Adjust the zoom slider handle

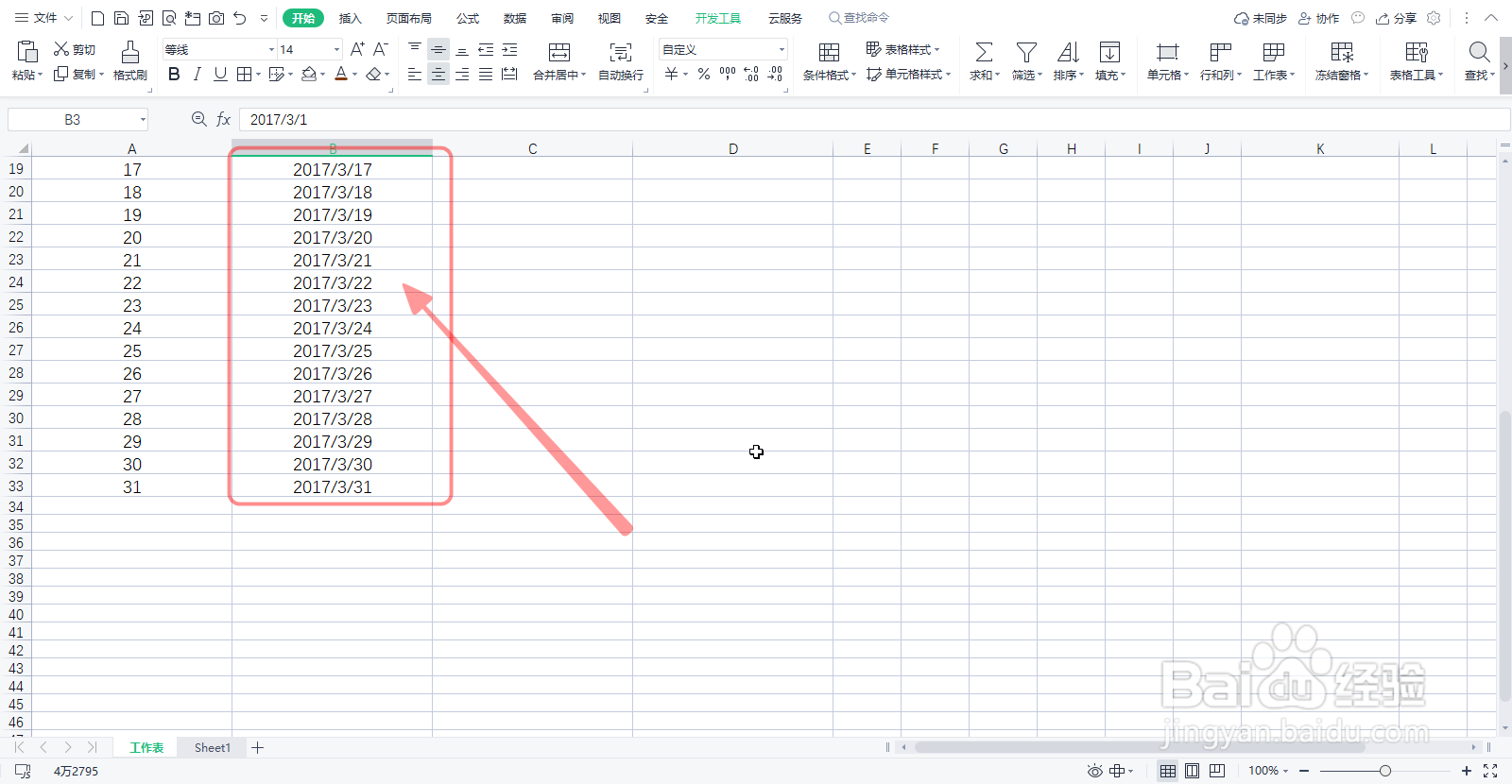coord(1384,771)
